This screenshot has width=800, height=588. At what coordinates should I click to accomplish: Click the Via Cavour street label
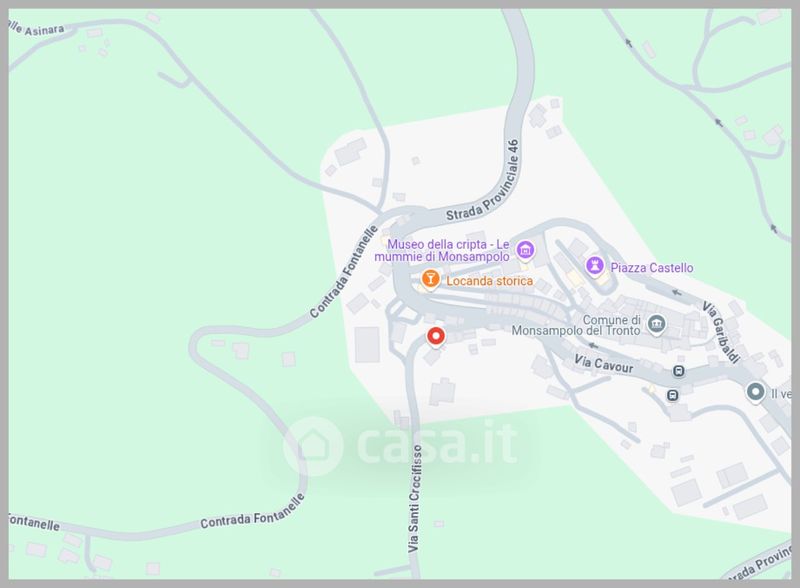coord(603,364)
